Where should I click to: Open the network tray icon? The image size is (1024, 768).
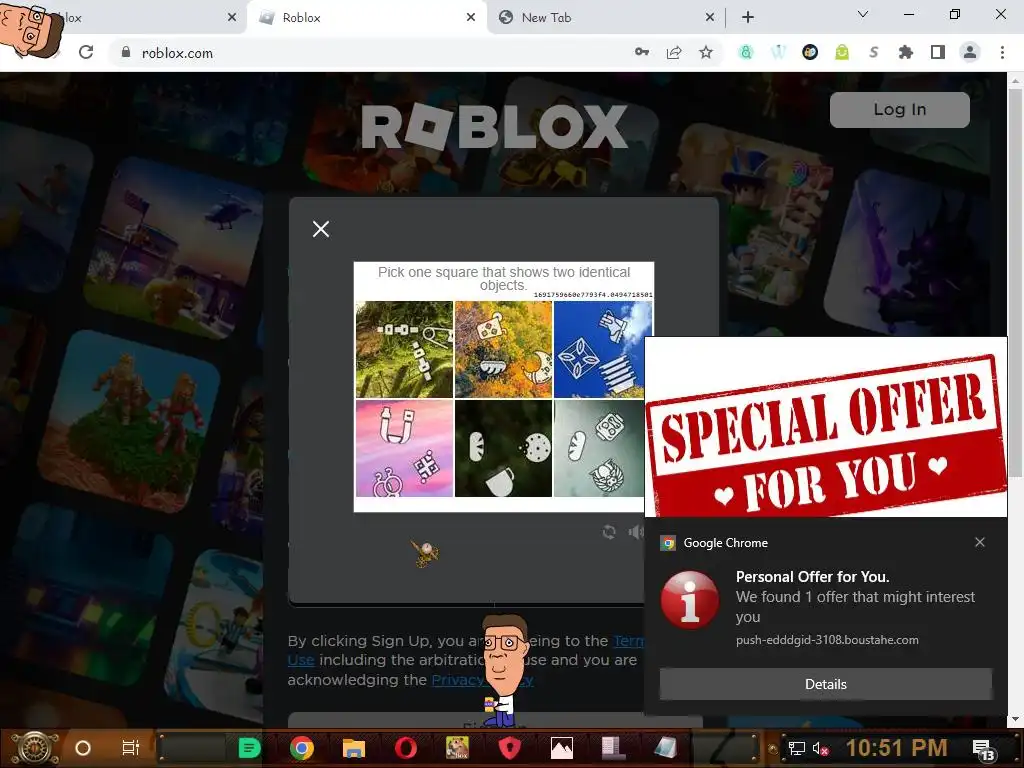tap(796, 748)
